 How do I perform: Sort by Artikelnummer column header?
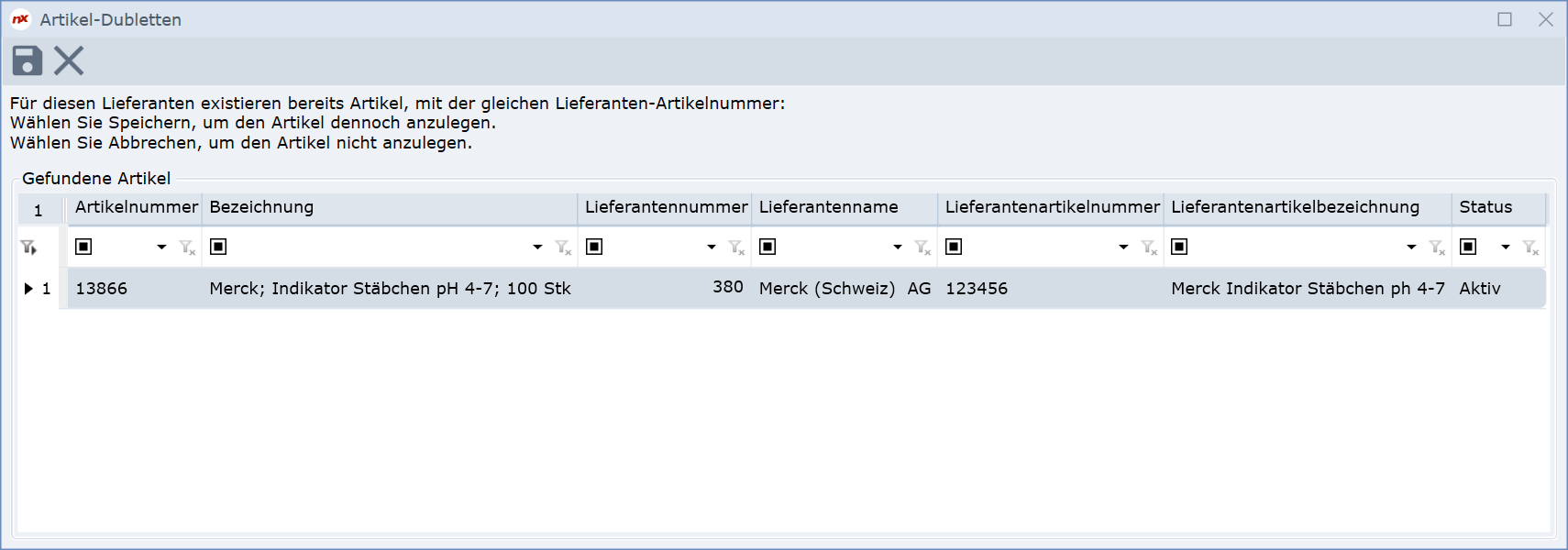point(136,208)
